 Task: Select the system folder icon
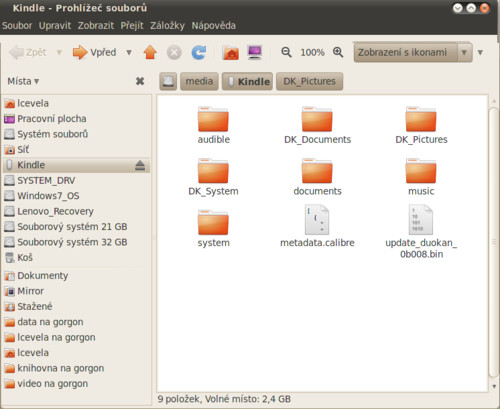coord(213,222)
